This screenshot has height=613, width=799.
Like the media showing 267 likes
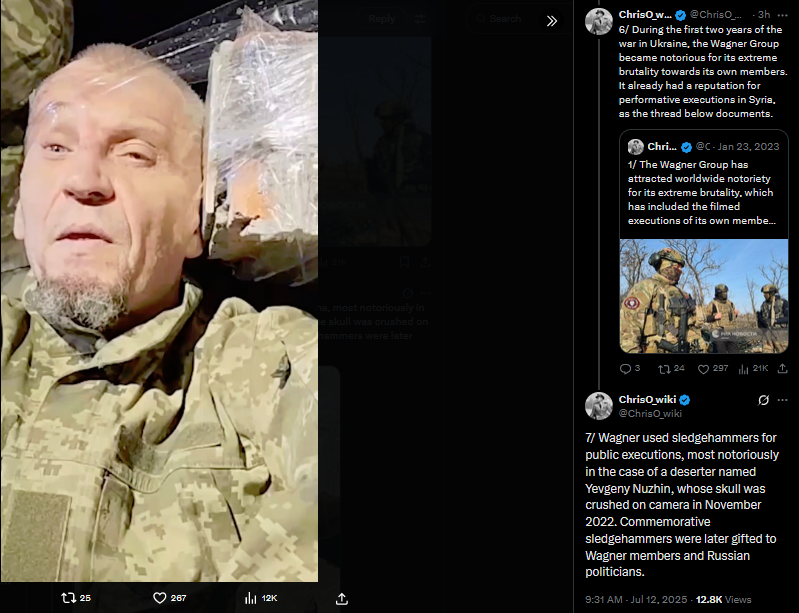169,598
